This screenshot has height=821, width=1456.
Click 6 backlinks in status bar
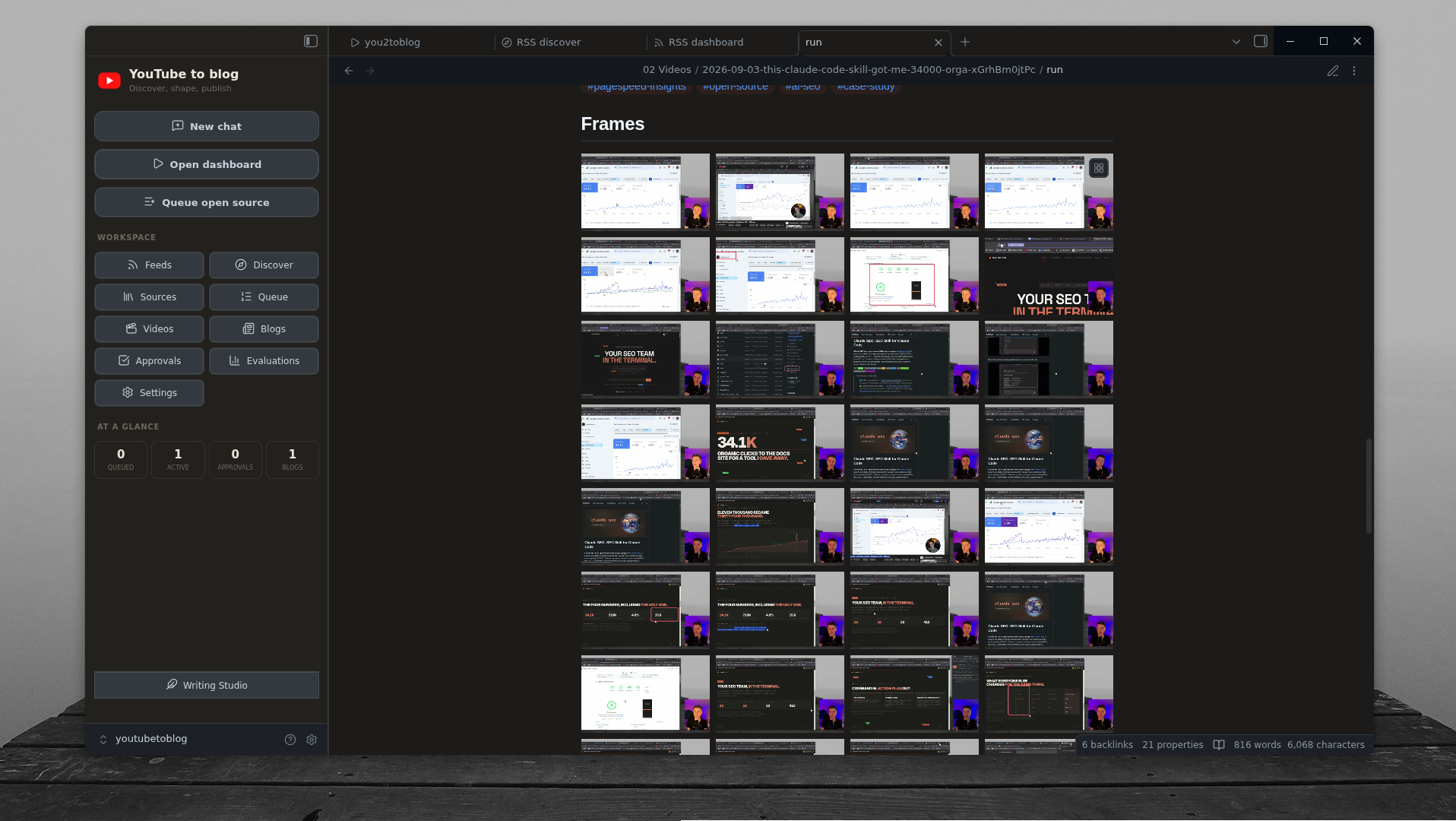[x=1107, y=745]
